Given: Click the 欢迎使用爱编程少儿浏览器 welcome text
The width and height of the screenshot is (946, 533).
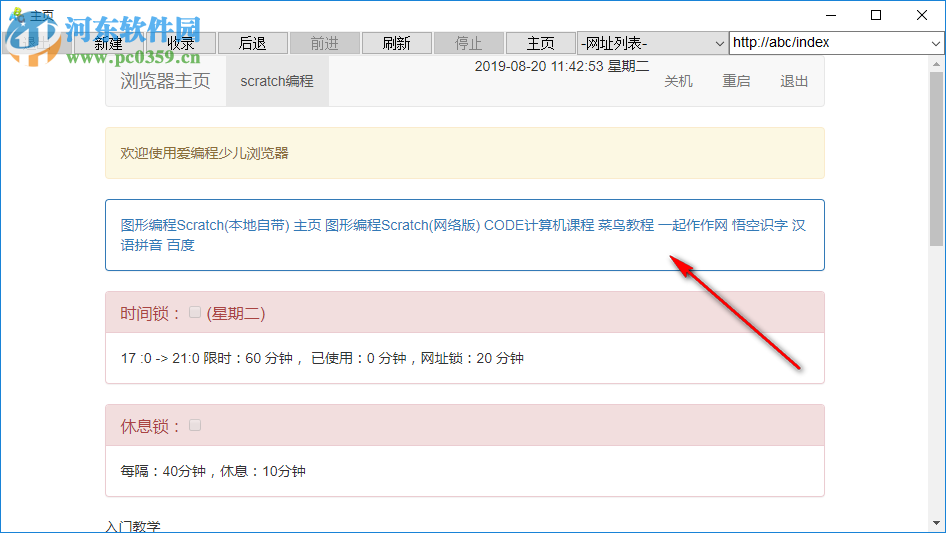Looking at the screenshot, I should (205, 153).
